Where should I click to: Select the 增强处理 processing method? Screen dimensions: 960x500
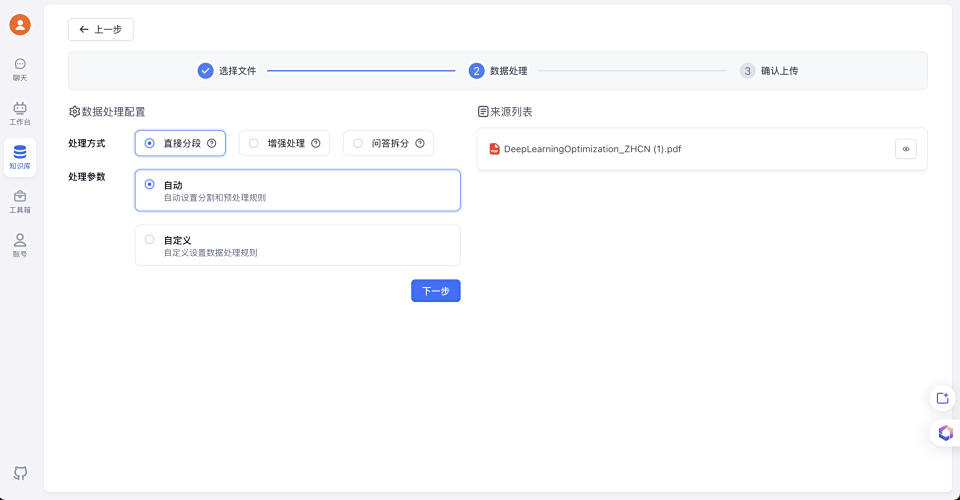pos(284,143)
